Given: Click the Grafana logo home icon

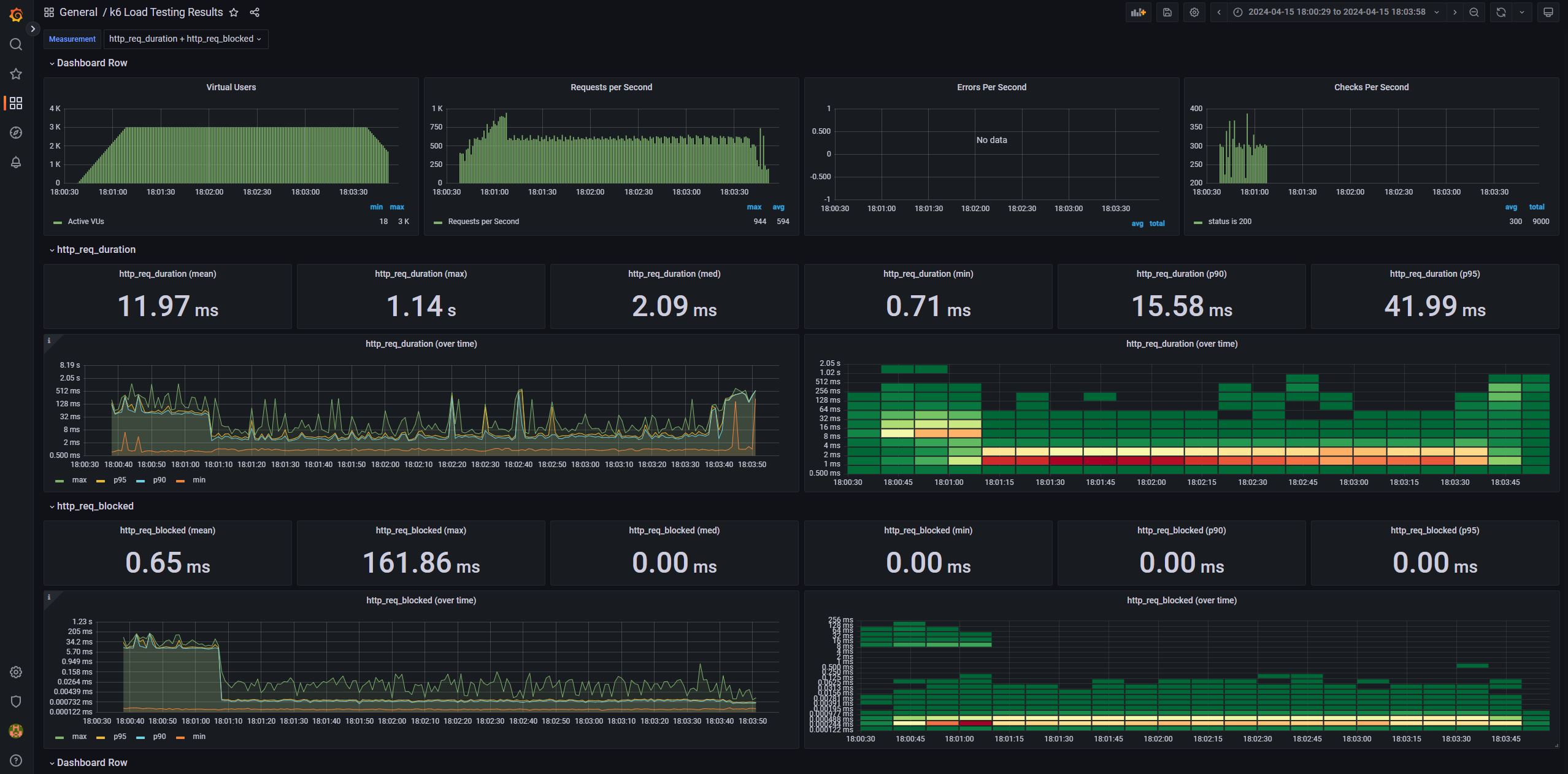Looking at the screenshot, I should click(16, 15).
